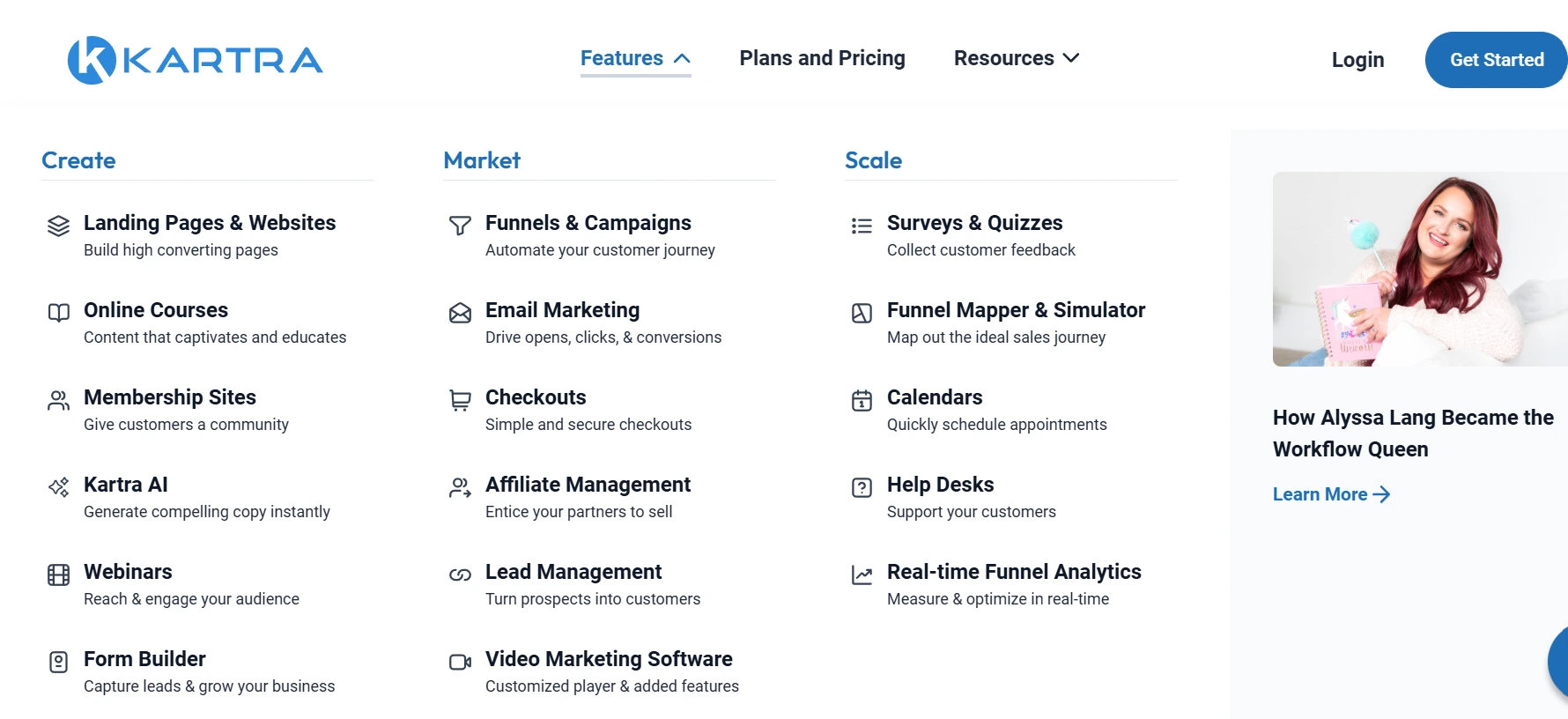The width and height of the screenshot is (1568, 719).
Task: Click the Market section heading
Action: click(x=482, y=160)
